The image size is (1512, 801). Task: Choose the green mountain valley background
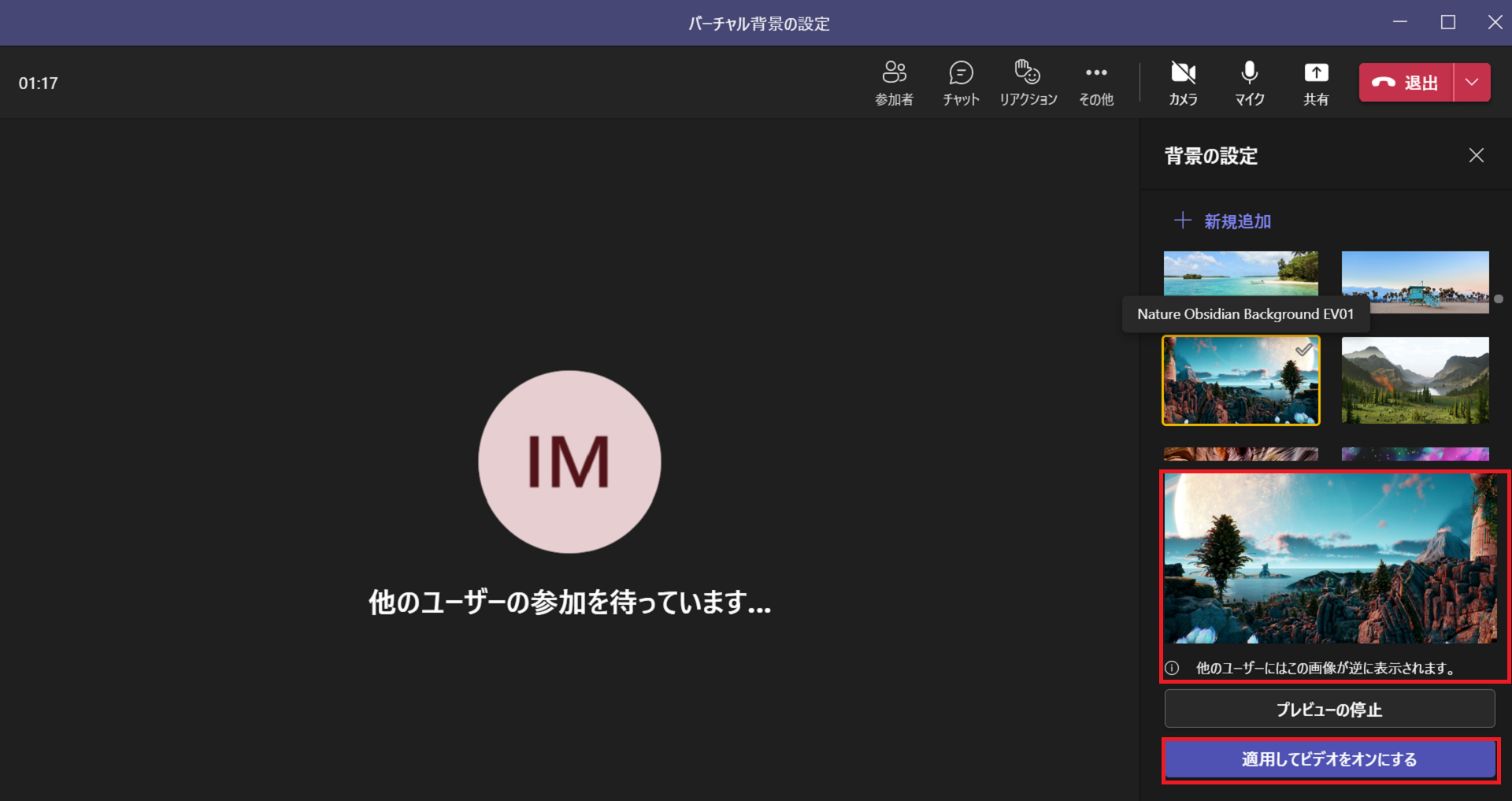pos(1414,380)
